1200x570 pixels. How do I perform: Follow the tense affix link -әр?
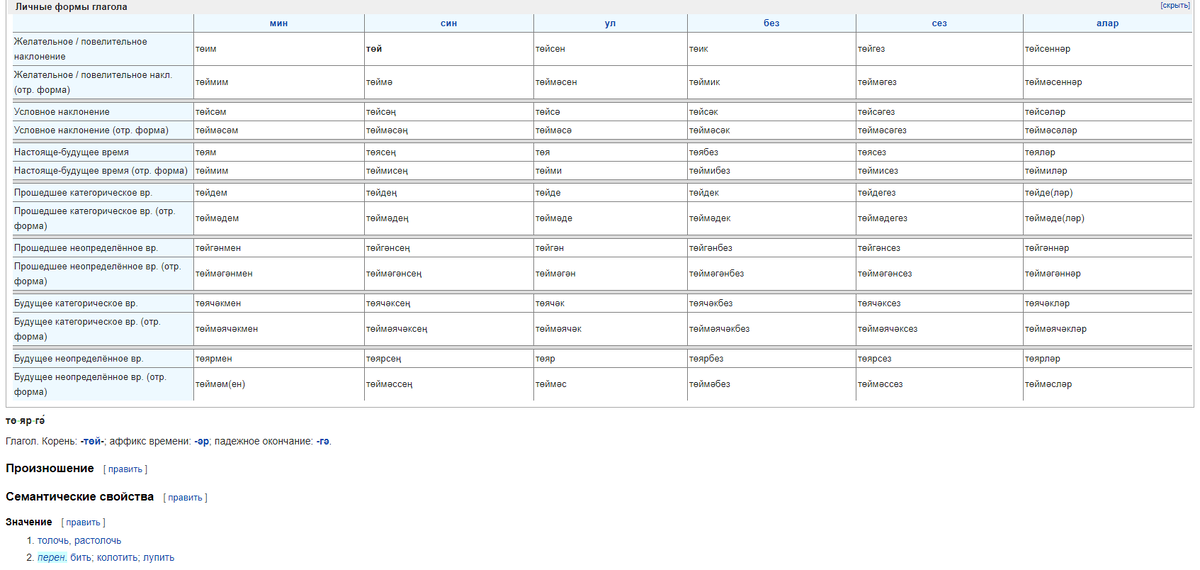point(202,441)
